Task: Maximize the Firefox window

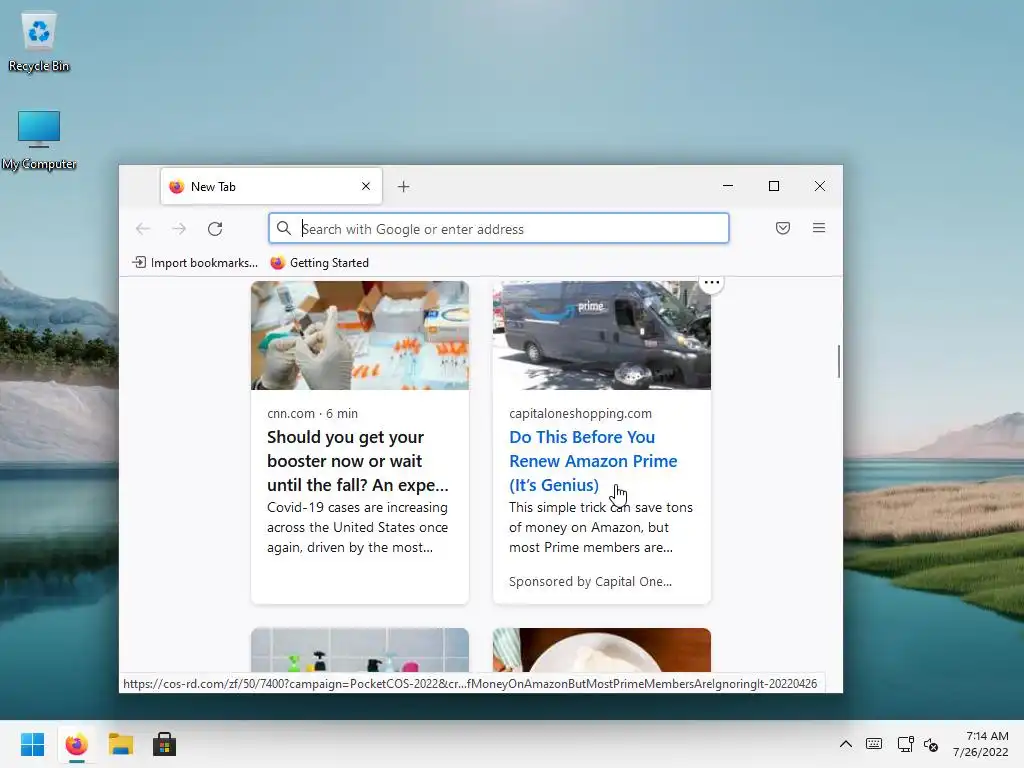Action: tap(774, 186)
